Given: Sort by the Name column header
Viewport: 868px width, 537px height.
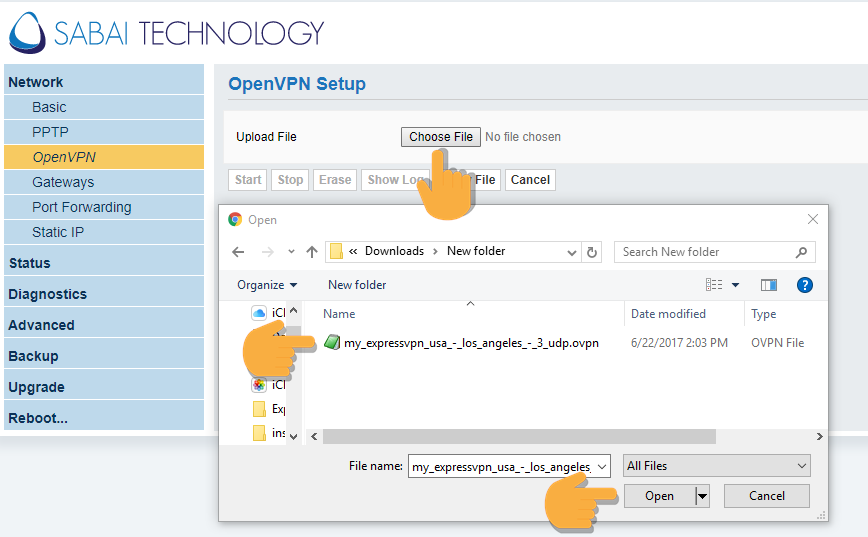Looking at the screenshot, I should [339, 314].
